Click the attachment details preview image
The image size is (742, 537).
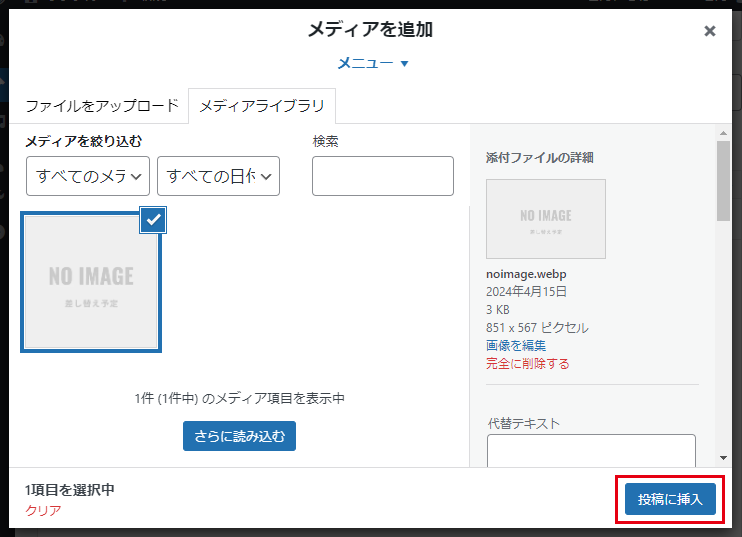(545, 219)
